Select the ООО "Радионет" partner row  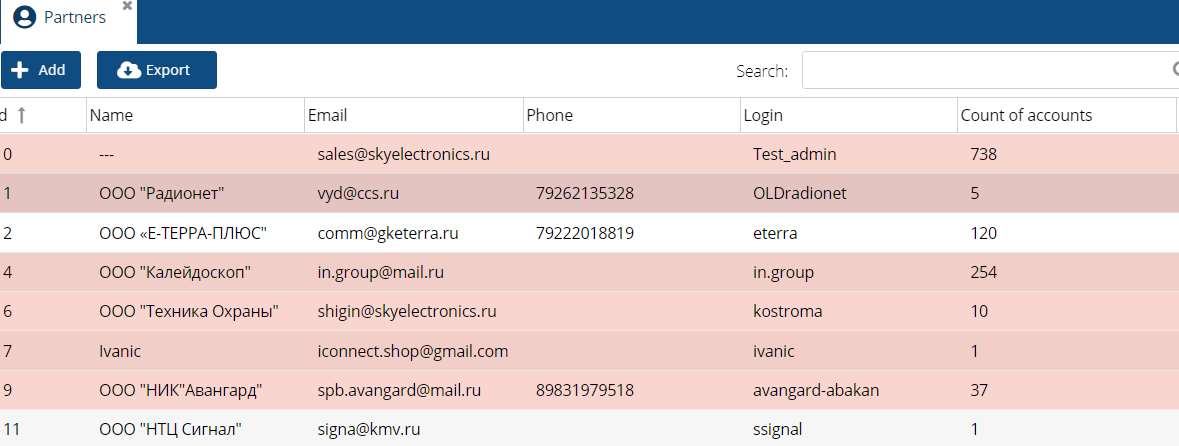pyautogui.click(x=590, y=193)
